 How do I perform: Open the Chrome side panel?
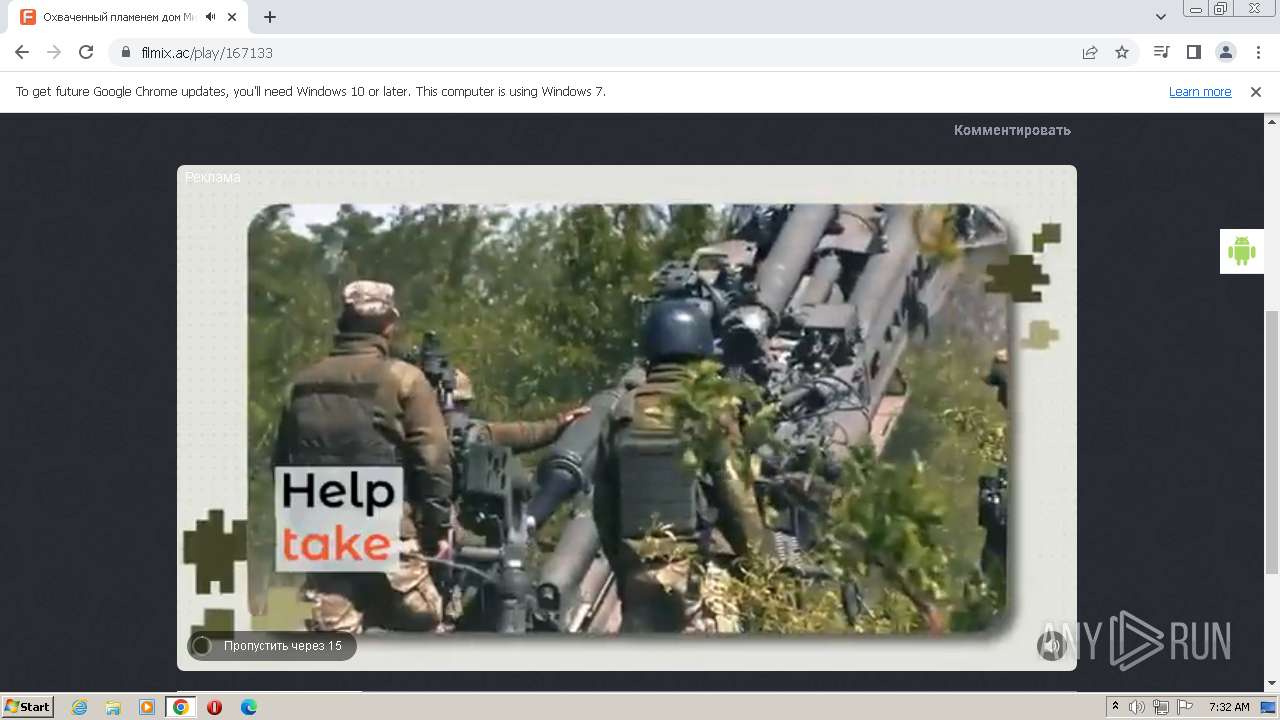1193,52
